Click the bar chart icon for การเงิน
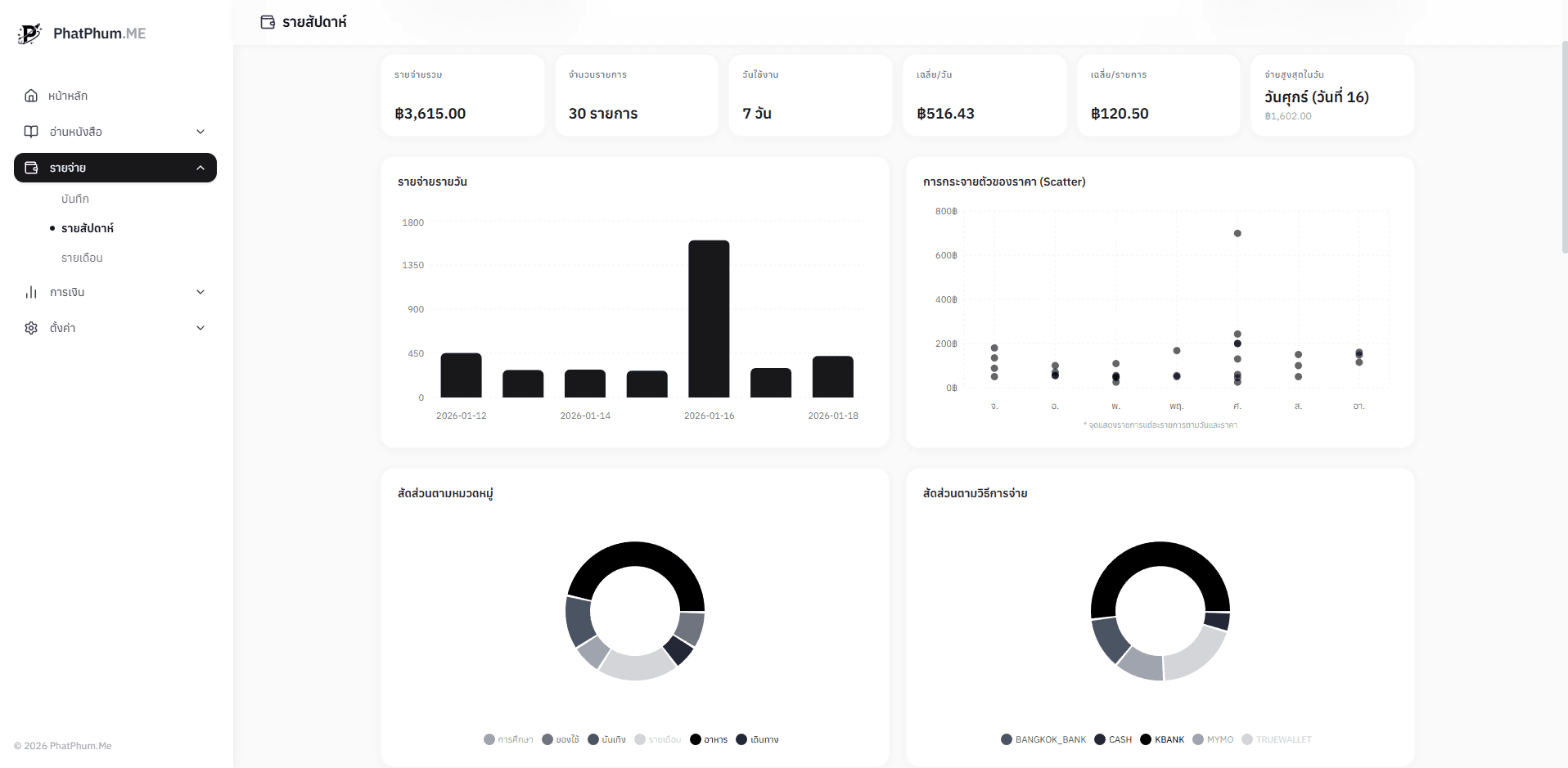The height and width of the screenshot is (768, 1568). click(x=31, y=292)
